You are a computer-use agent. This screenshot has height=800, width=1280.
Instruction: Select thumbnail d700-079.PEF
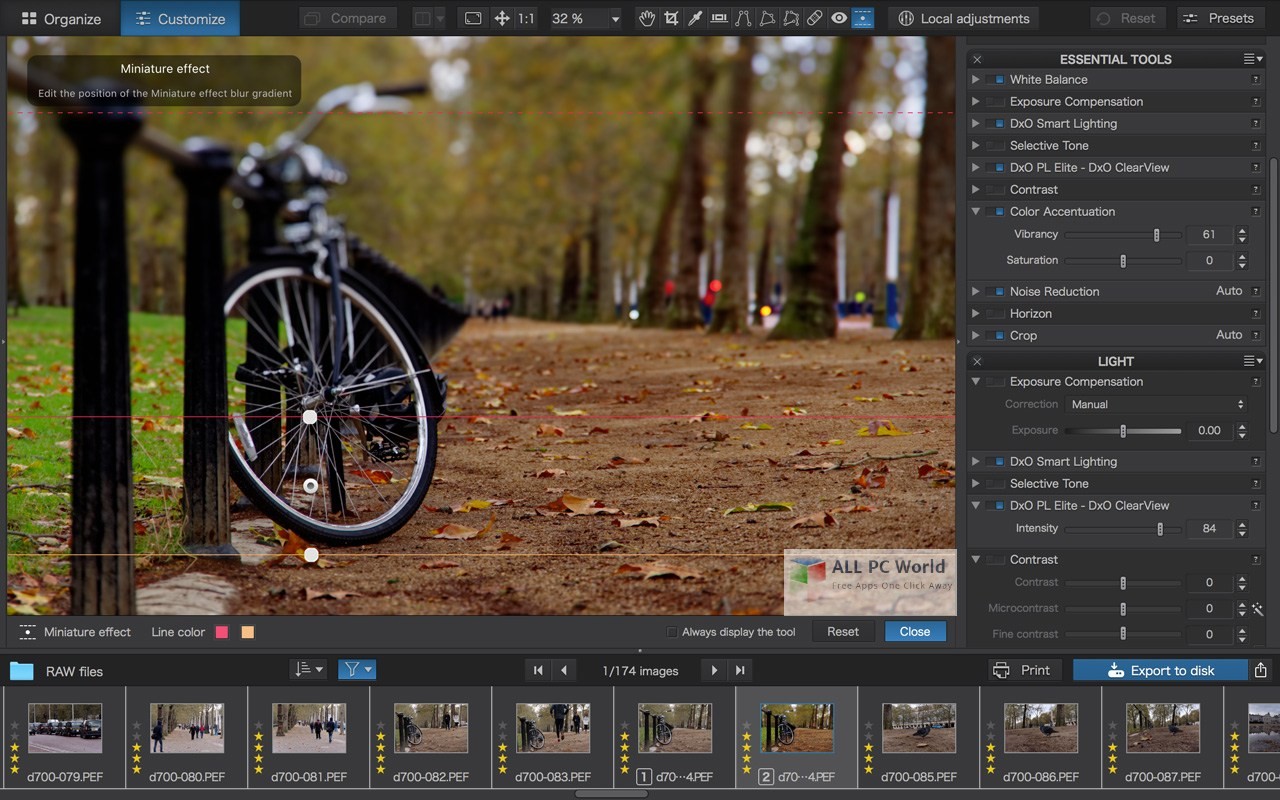[64, 738]
